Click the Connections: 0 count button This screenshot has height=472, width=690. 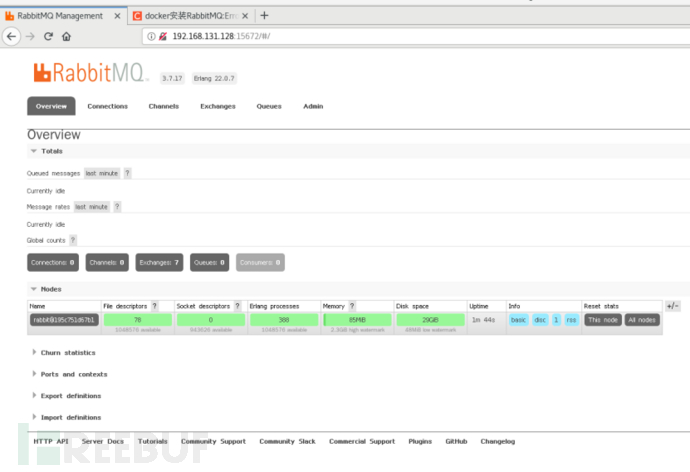pyautogui.click(x=53, y=263)
